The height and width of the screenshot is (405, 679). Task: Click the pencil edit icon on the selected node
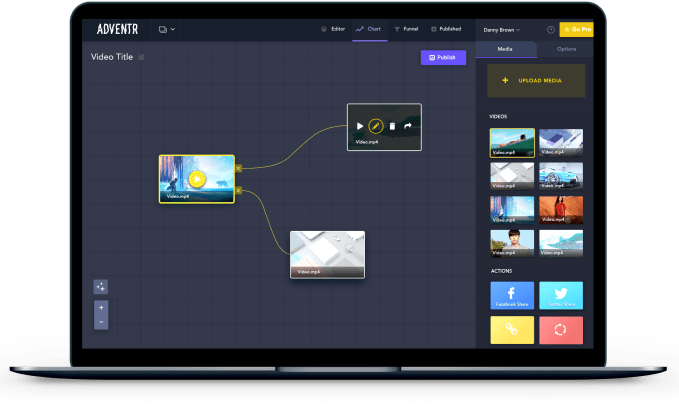pos(376,126)
